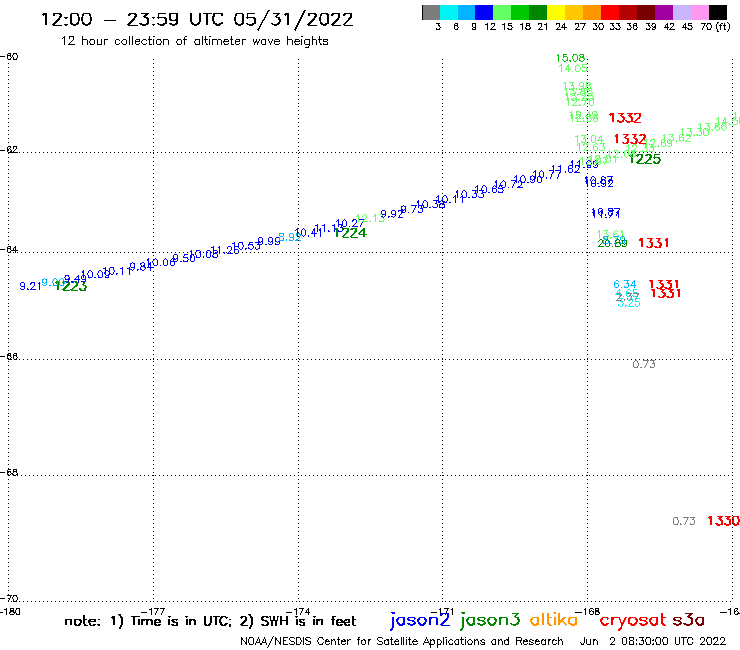The height and width of the screenshot is (650, 740).
Task: Click the wave height value '15.08'
Action: (x=570, y=58)
